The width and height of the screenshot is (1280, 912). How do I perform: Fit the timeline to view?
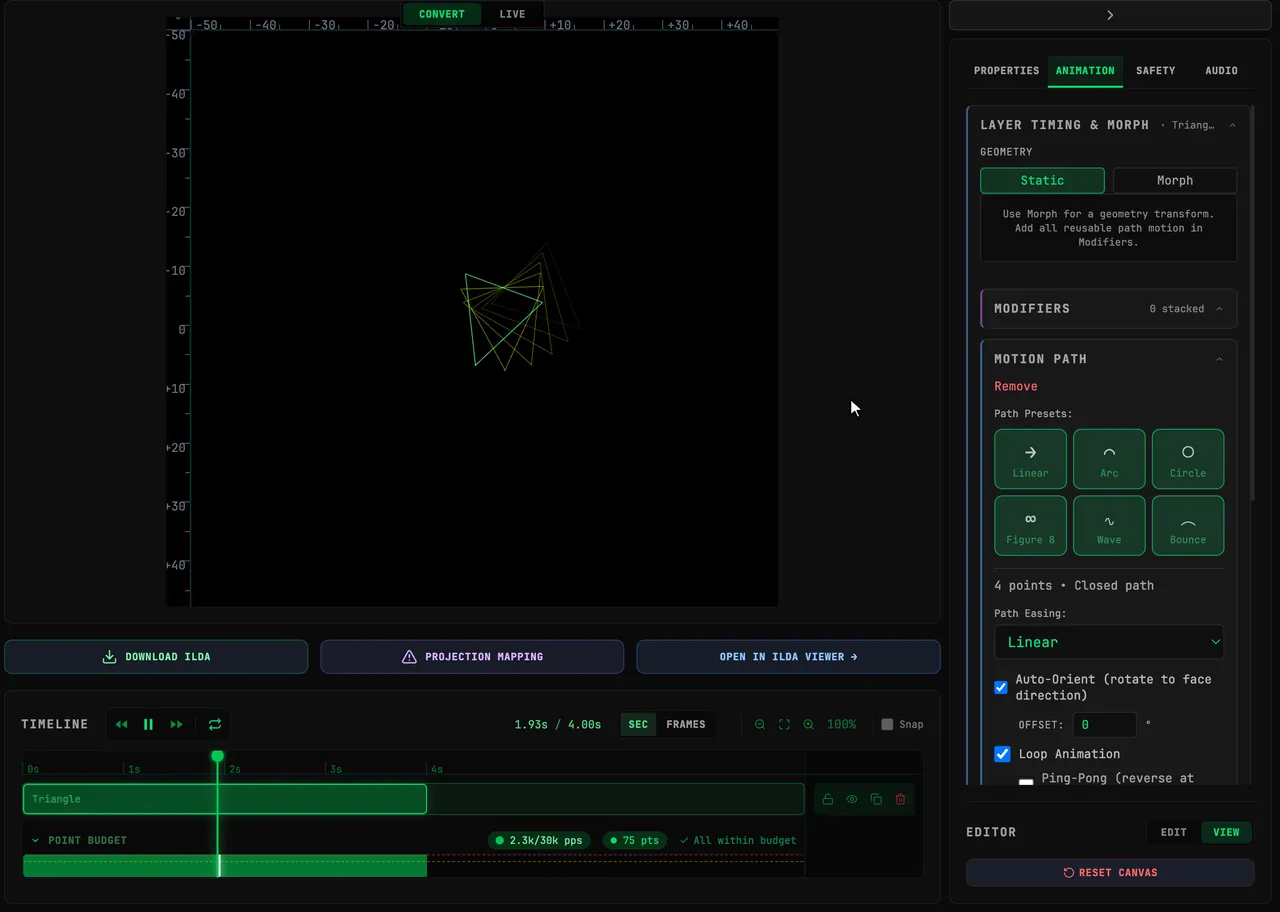pos(784,725)
